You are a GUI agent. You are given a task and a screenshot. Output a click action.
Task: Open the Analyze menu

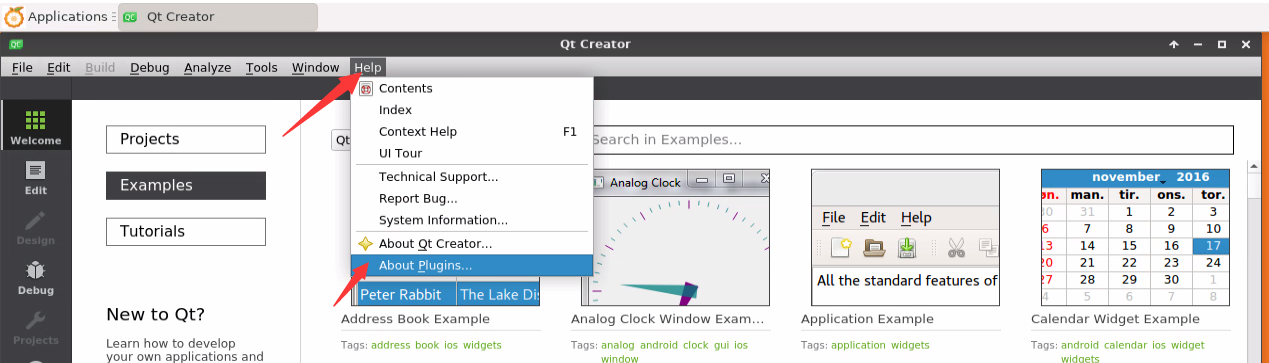tap(207, 67)
